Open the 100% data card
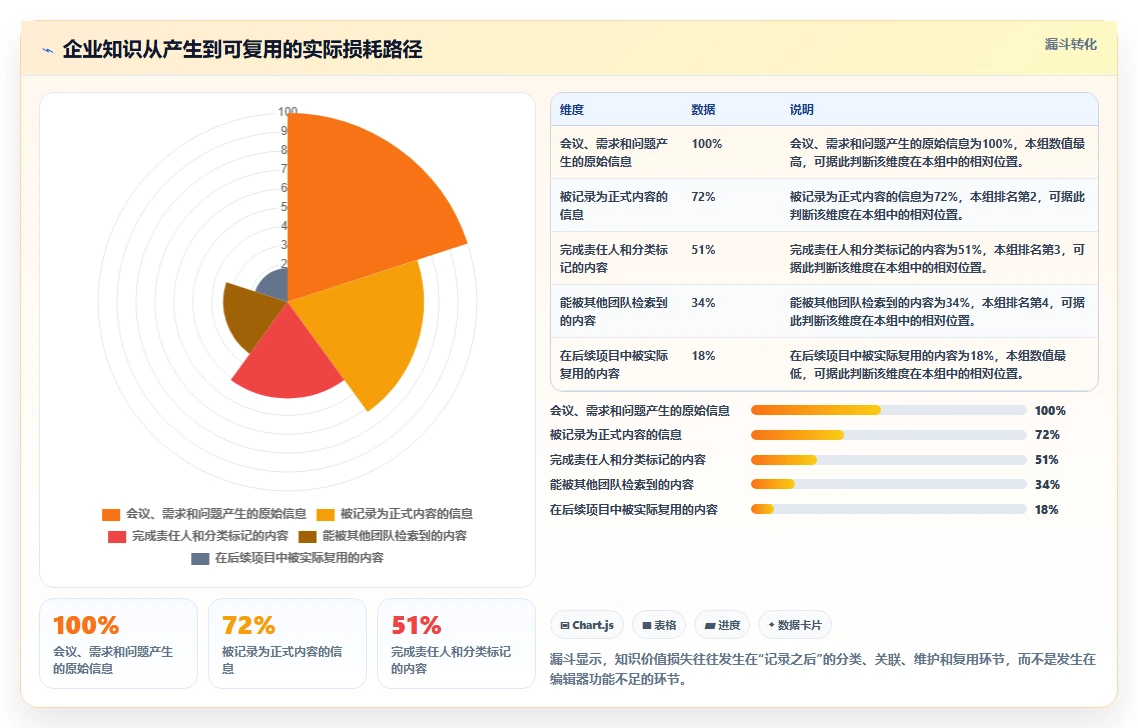1138x728 pixels. click(x=118, y=644)
